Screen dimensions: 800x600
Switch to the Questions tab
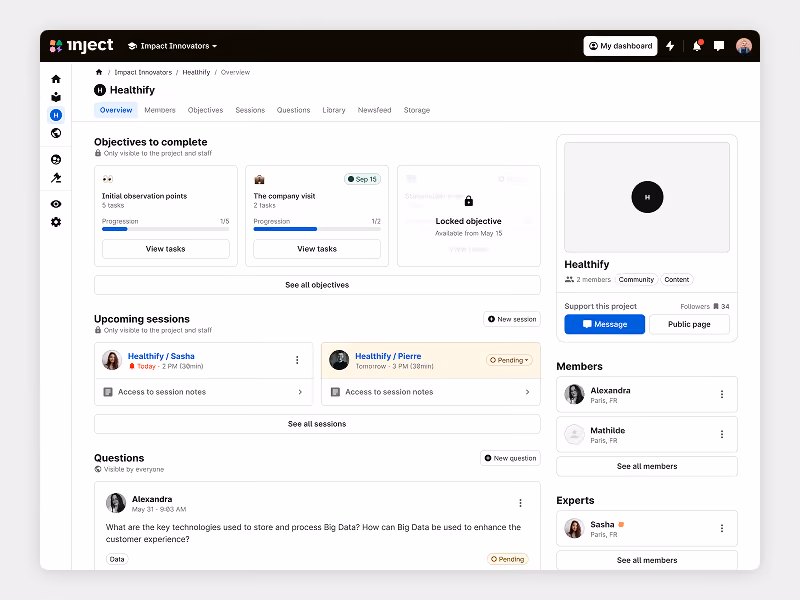tap(293, 110)
